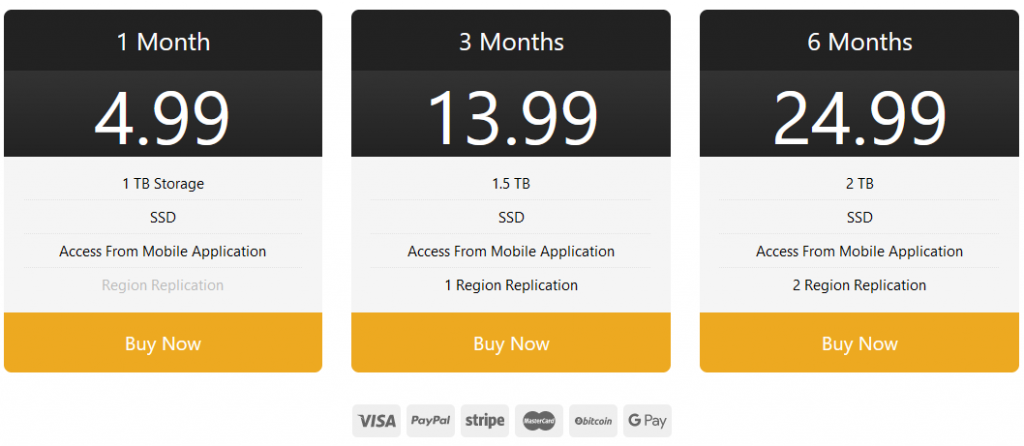Select the Bitcoin payment icon
This screenshot has width=1024, height=446.
coord(593,421)
